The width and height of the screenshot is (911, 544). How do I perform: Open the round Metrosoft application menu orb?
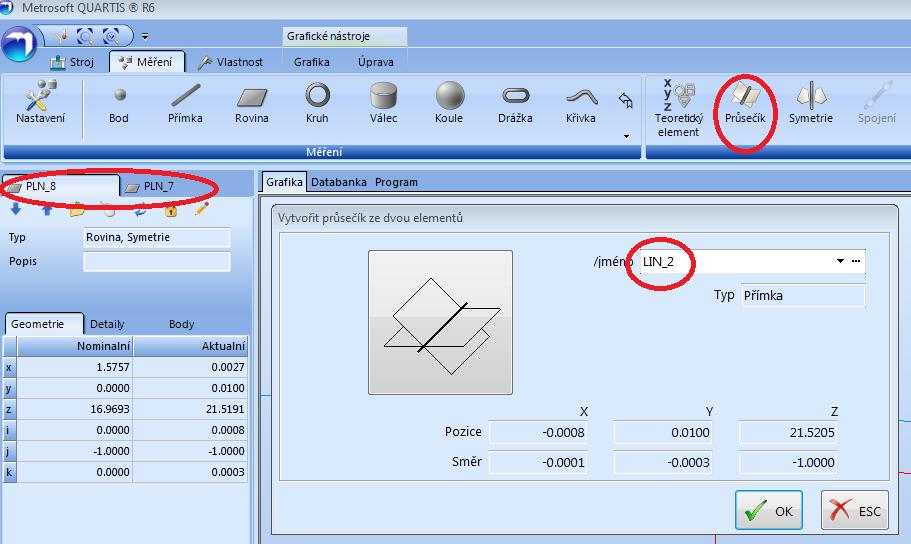[x=19, y=44]
